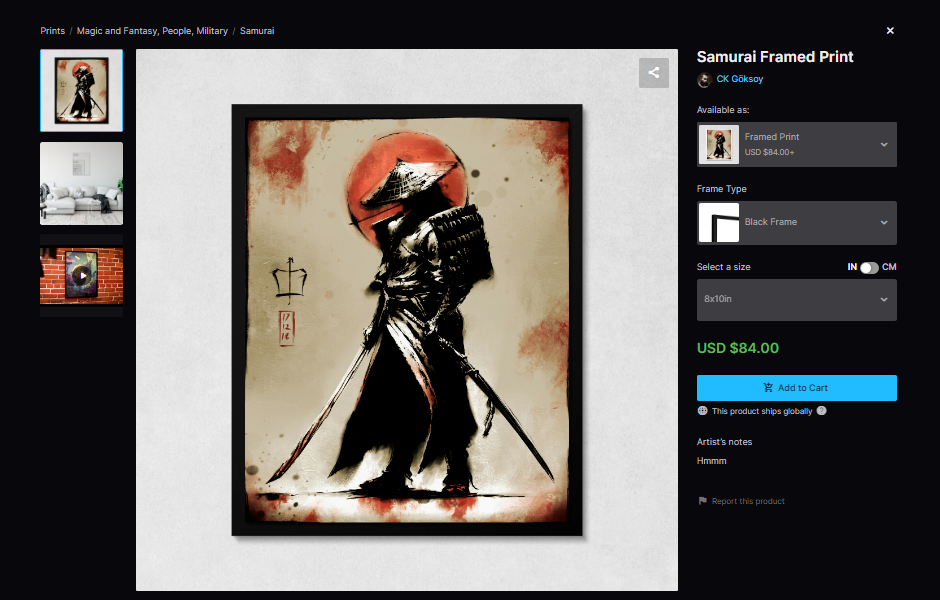
Task: Click the share icon on the print preview
Action: [653, 73]
